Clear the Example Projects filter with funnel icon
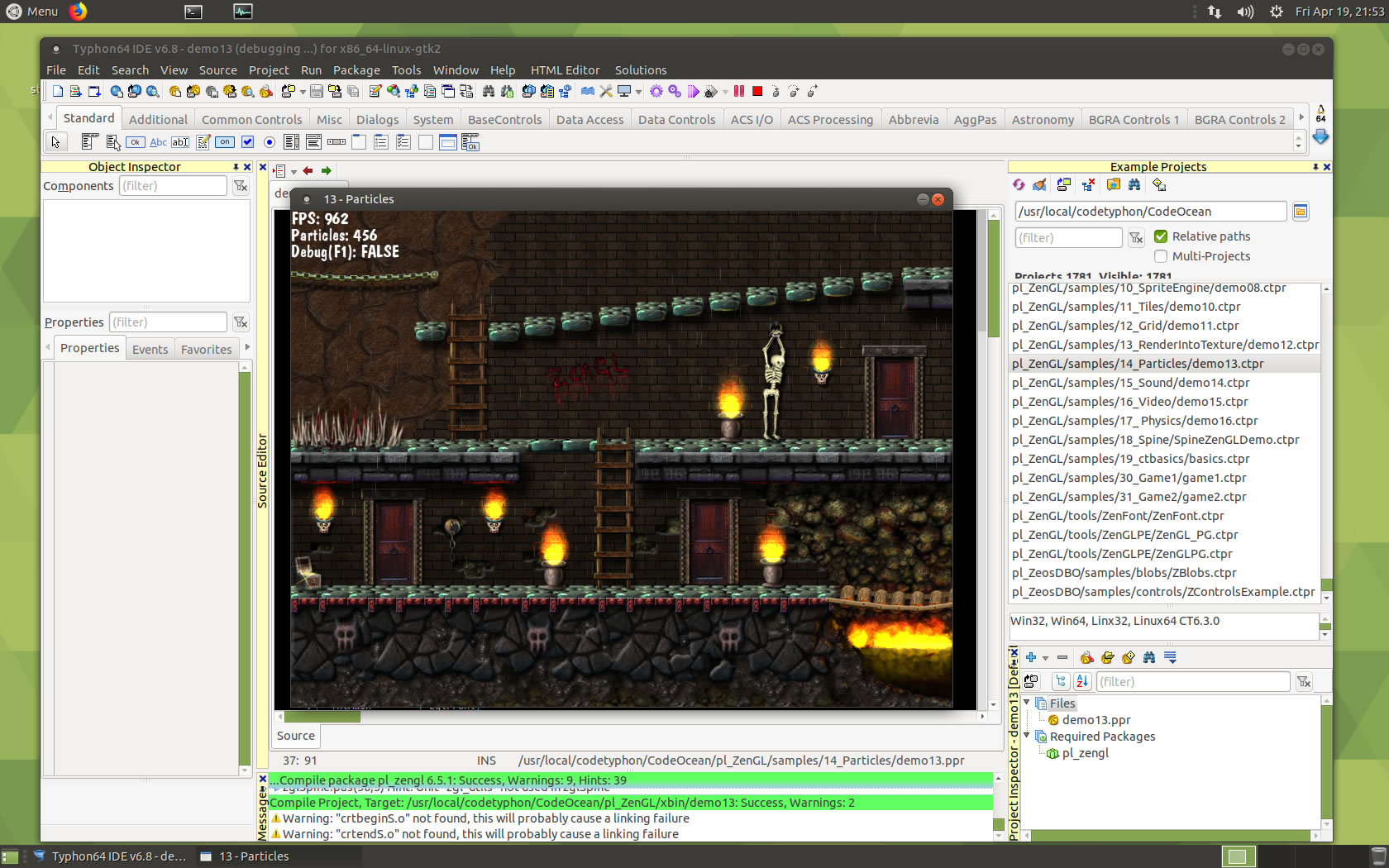Screen dimensions: 1389x868 [x=1136, y=238]
